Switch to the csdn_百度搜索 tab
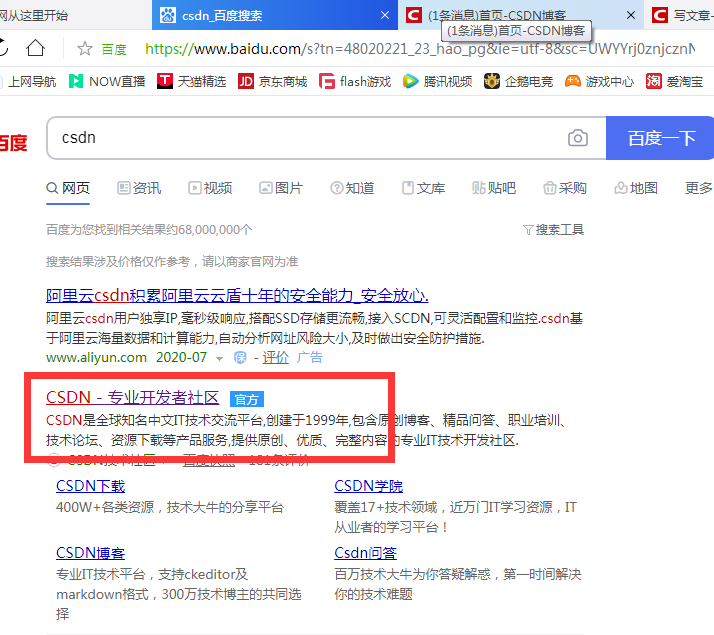The height and width of the screenshot is (635, 714). click(x=275, y=15)
